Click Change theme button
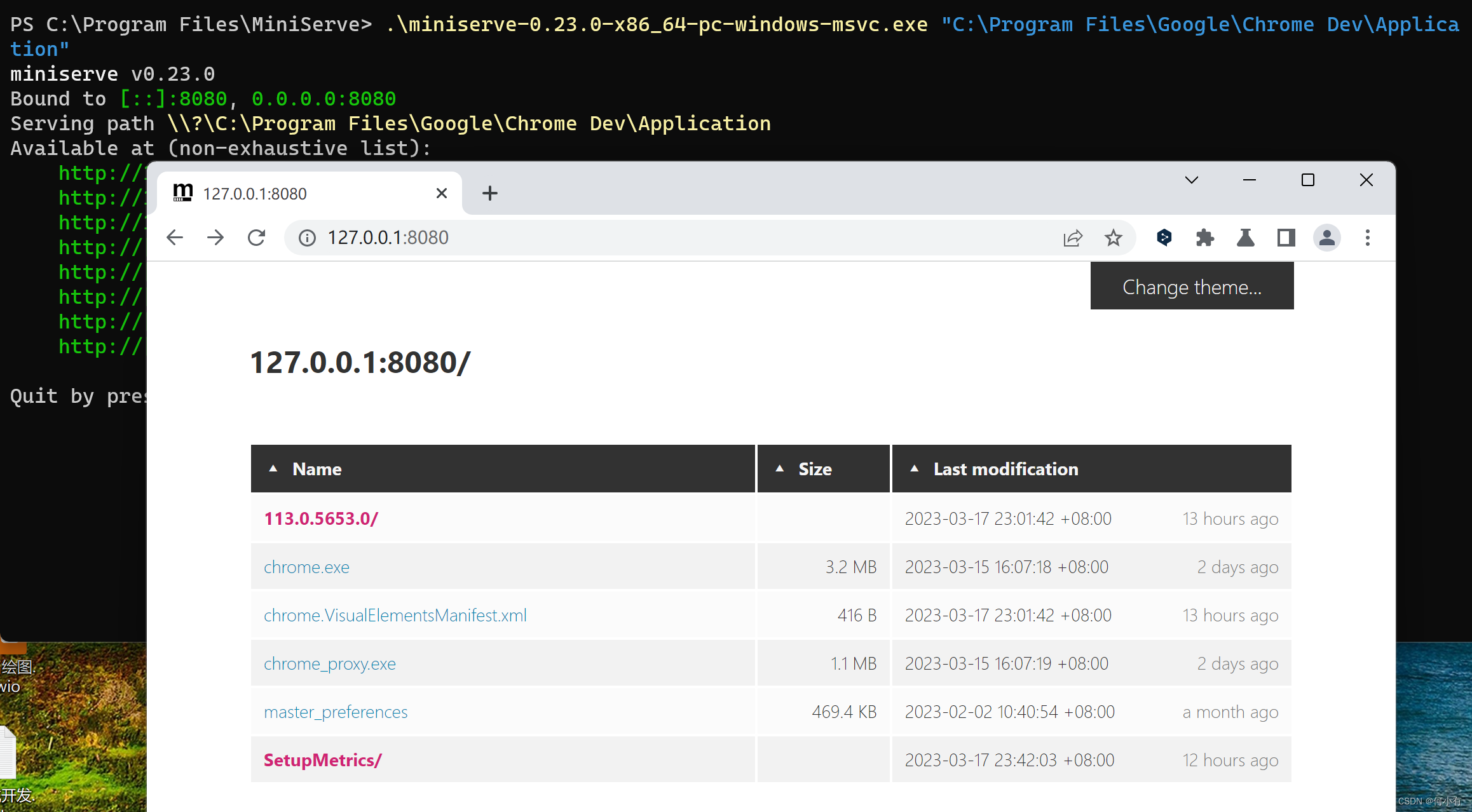1472x812 pixels. (x=1191, y=287)
